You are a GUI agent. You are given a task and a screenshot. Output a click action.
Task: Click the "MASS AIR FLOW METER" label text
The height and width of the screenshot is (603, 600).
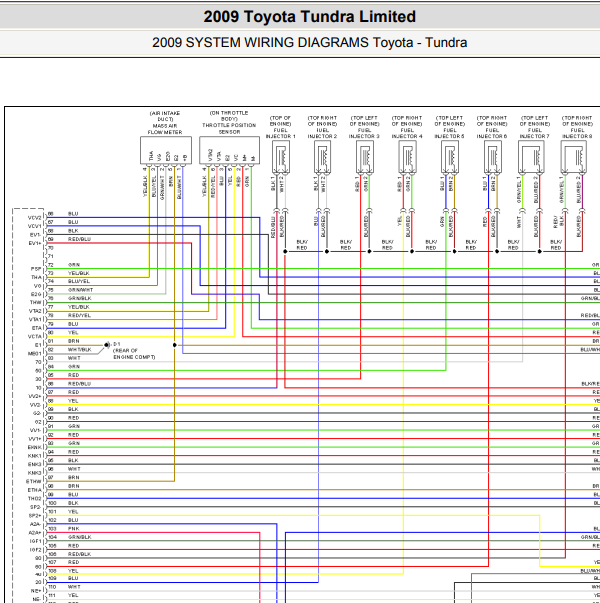click(x=165, y=129)
